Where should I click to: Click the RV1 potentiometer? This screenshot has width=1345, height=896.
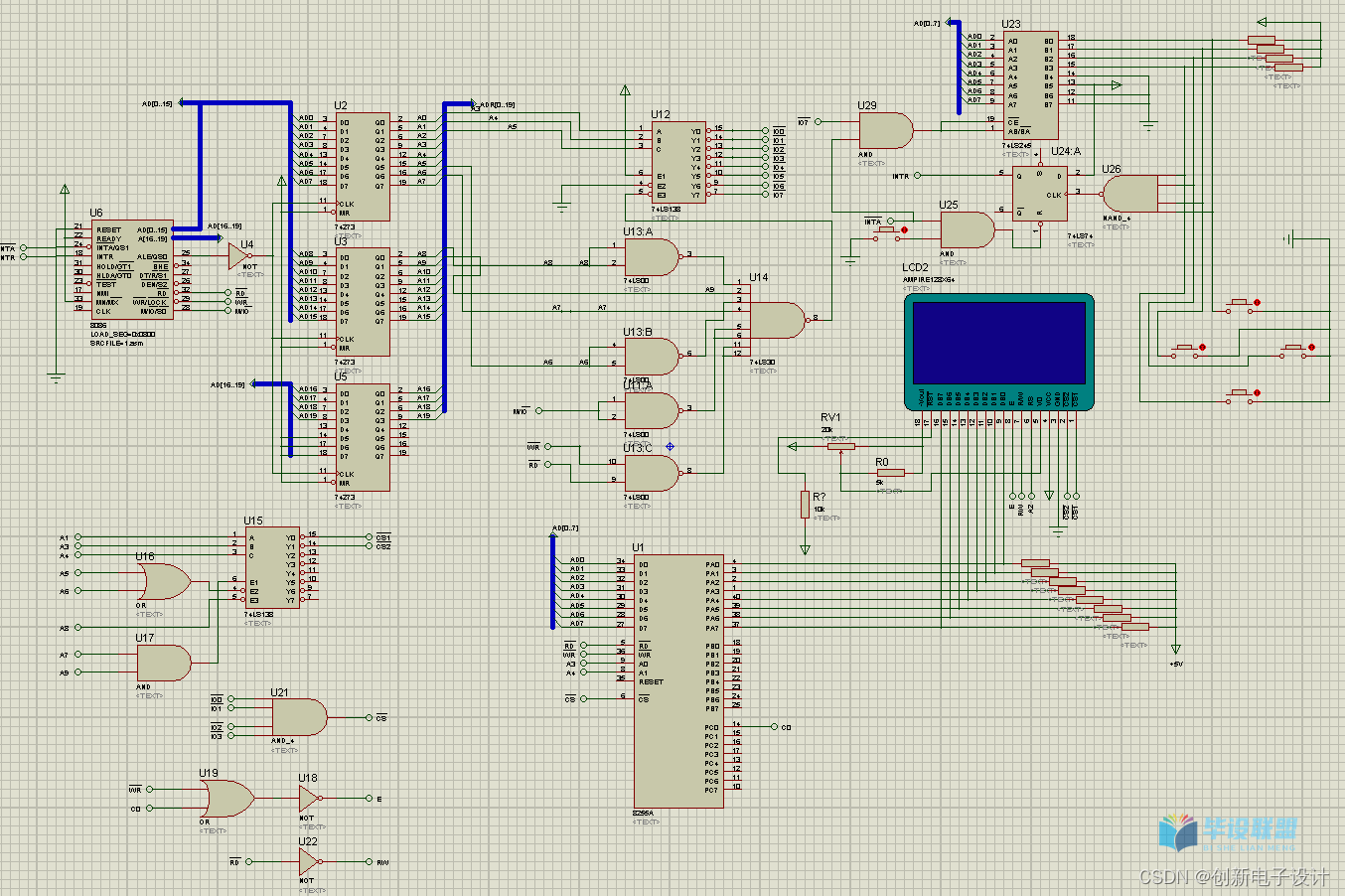coord(840,447)
